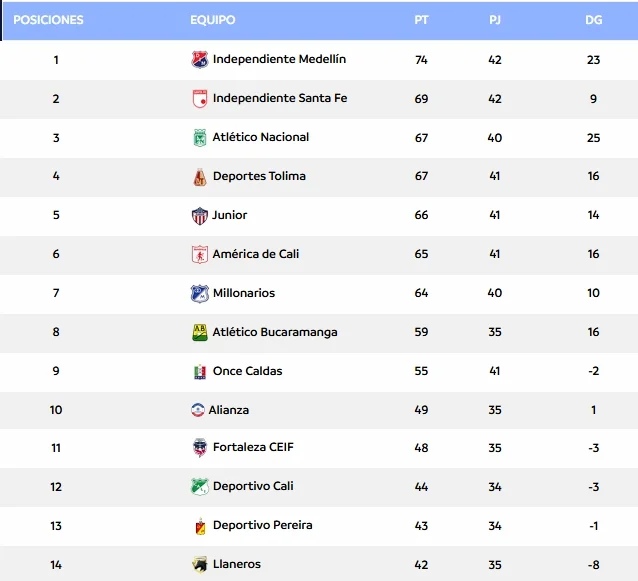The width and height of the screenshot is (638, 581).
Task: Click the Atlético Bucaramanga crest icon
Action: coord(200,333)
